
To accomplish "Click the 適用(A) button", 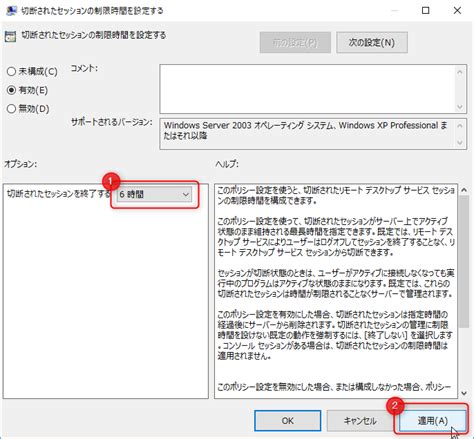I will pos(432,421).
